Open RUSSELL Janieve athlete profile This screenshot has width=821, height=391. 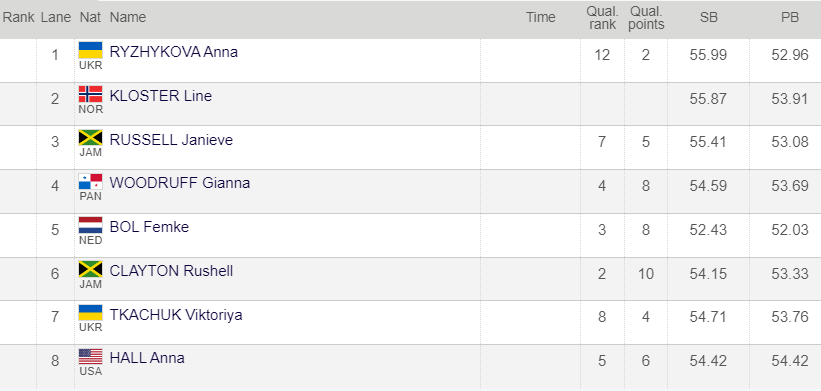(171, 140)
